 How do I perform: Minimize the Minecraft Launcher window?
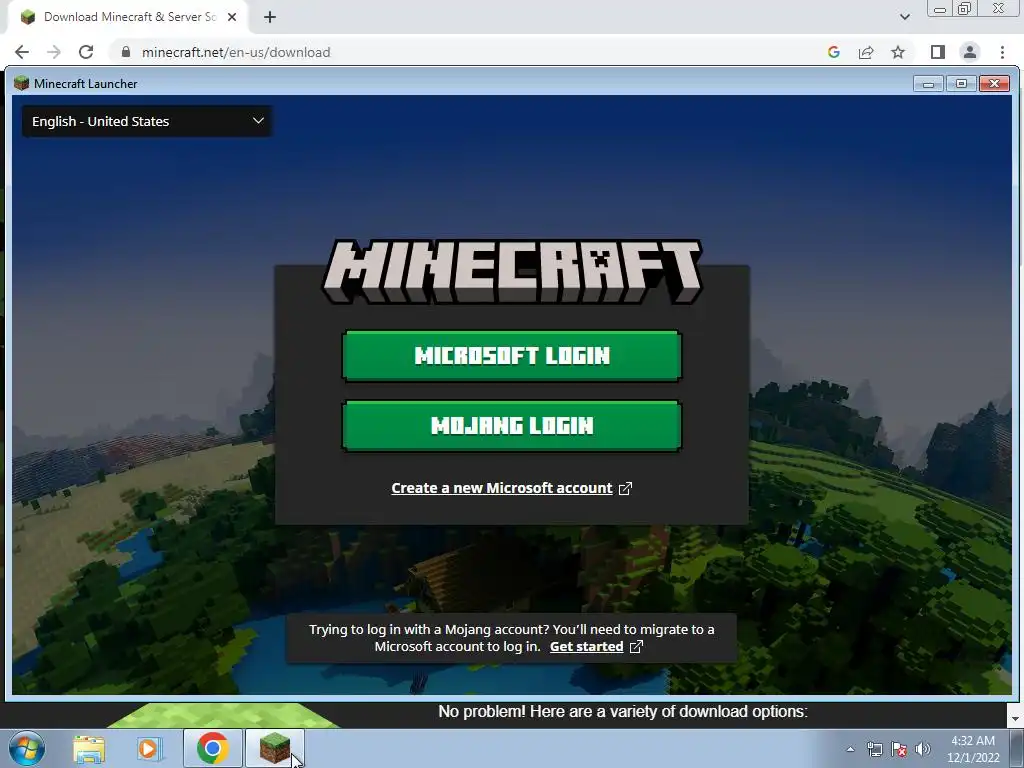click(928, 84)
